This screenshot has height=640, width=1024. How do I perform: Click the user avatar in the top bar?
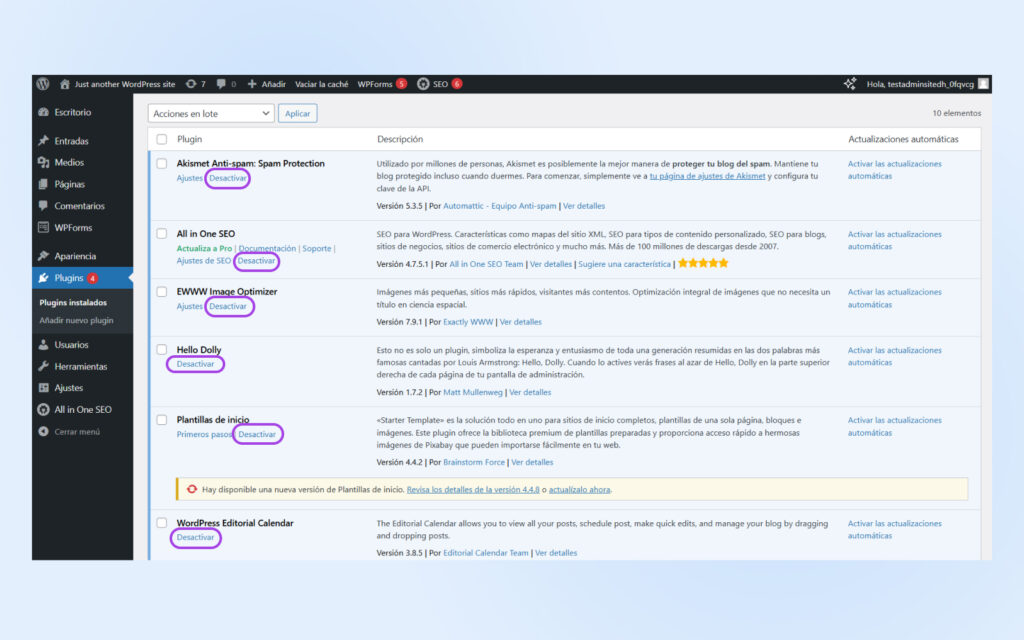click(x=984, y=84)
